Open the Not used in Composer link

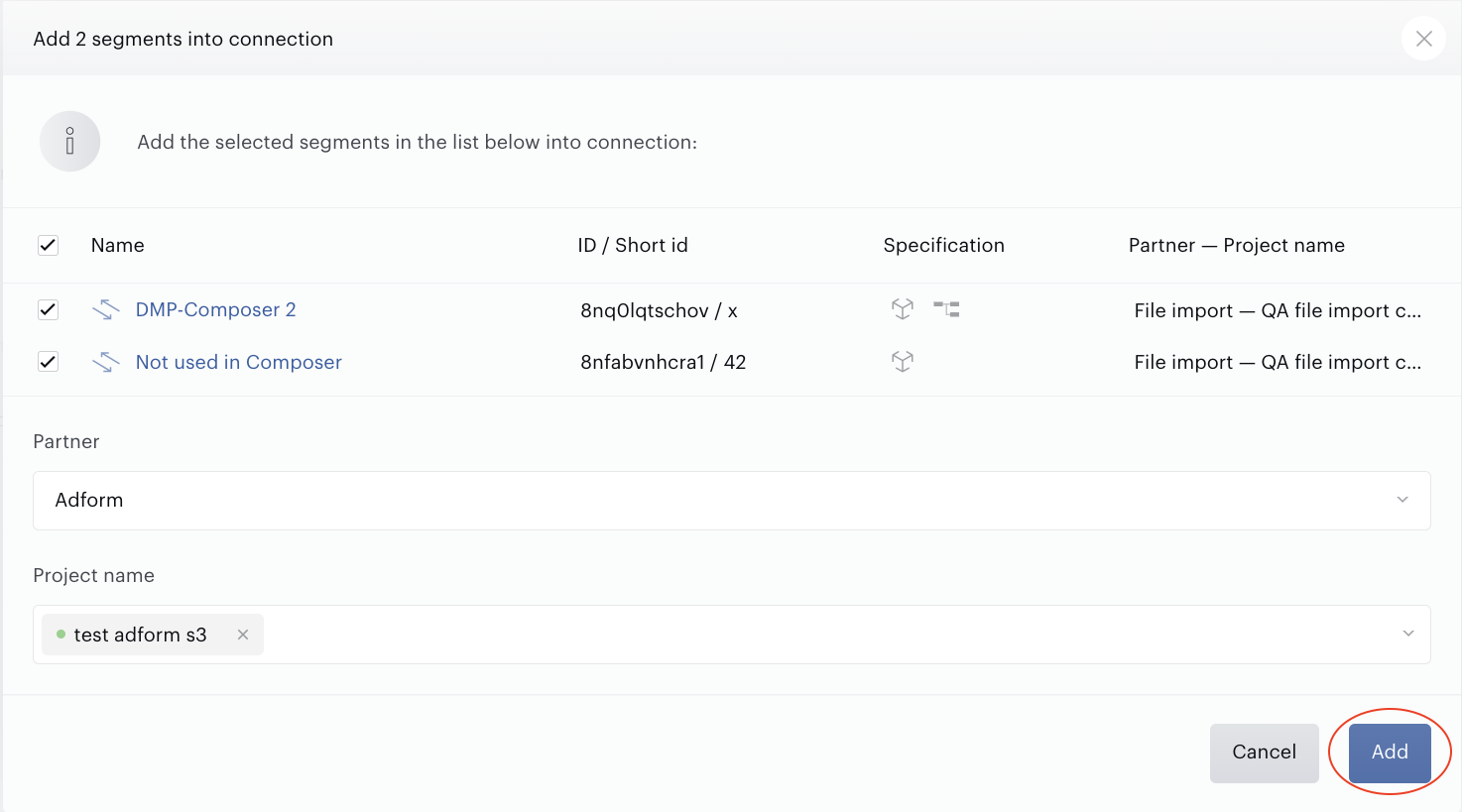pos(238,362)
